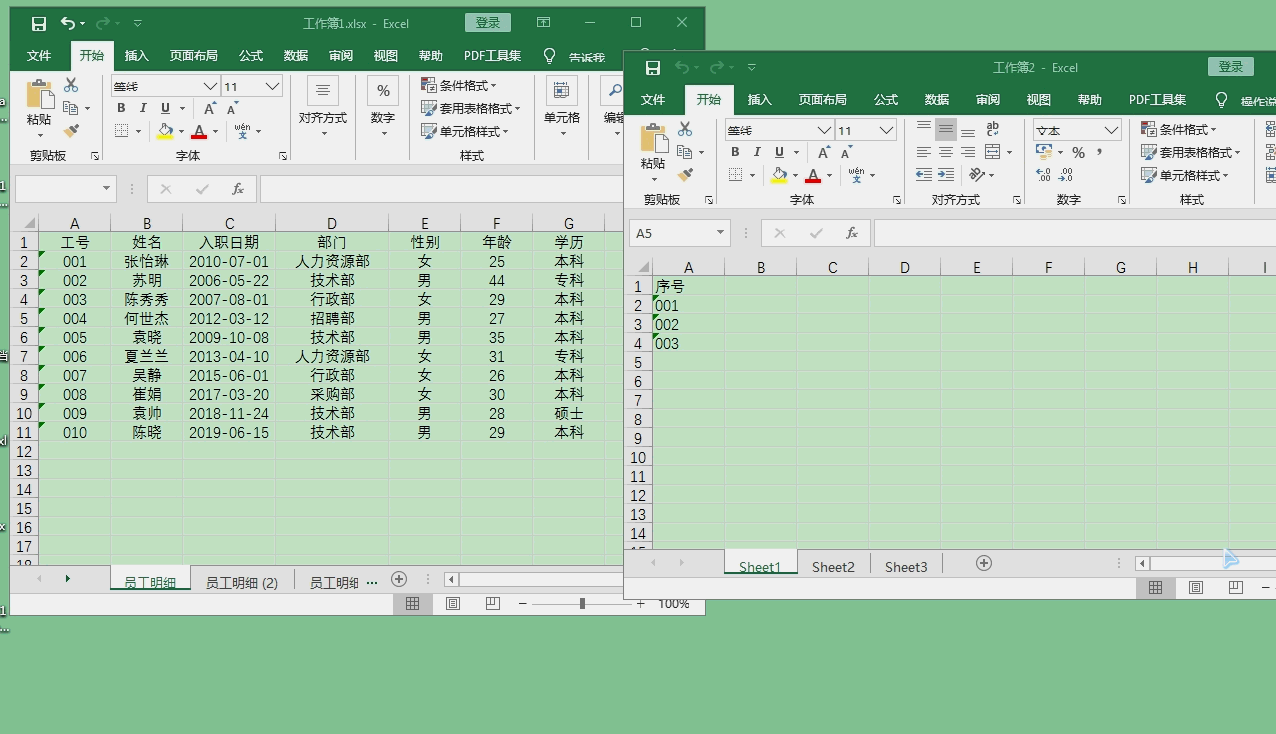Image resolution: width=1276 pixels, height=734 pixels.
Task: Open PDF工具集 tab in 工作簿2
Action: [x=1157, y=99]
